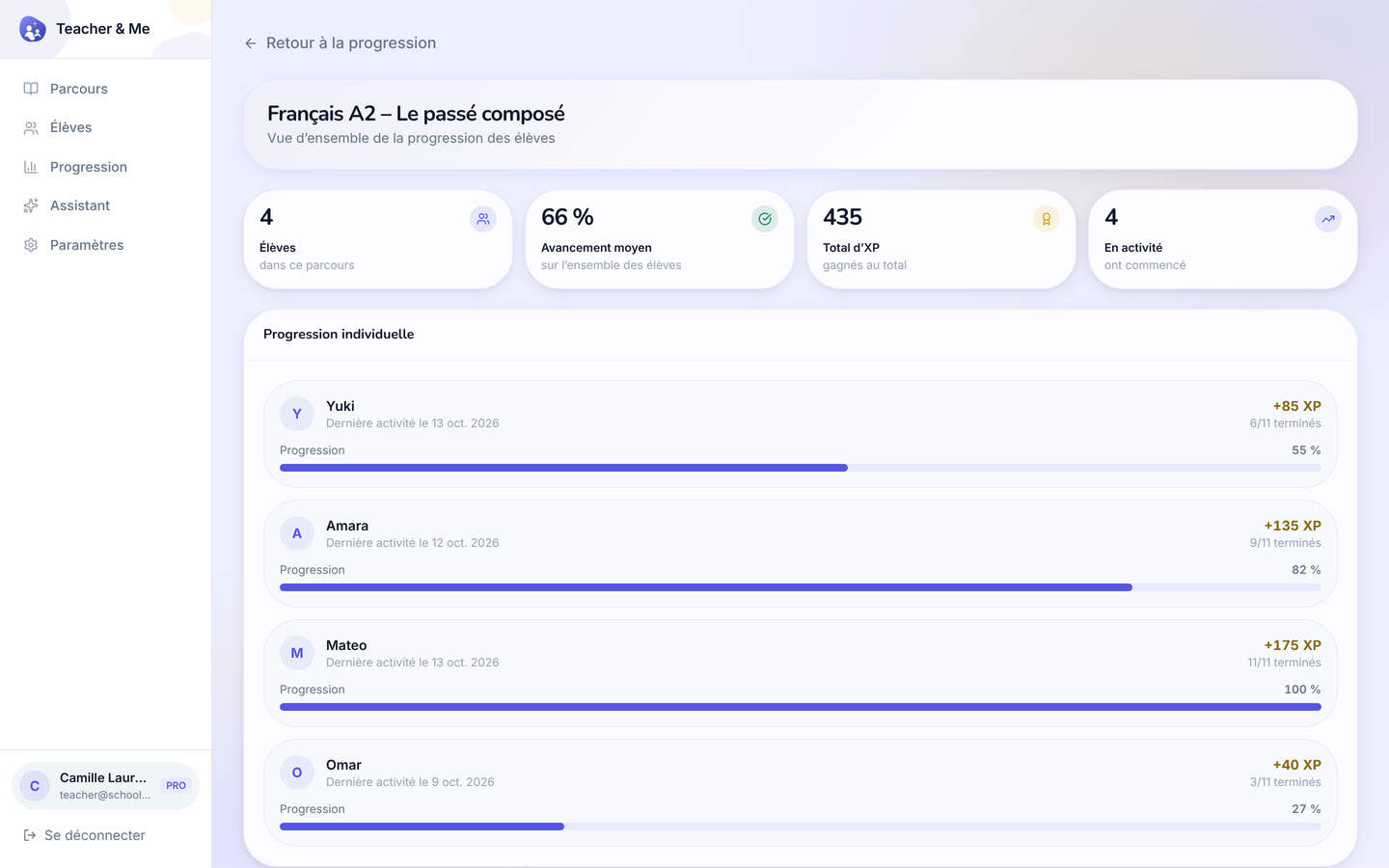Click the sparkle icon beside Assistant
Image resolution: width=1389 pixels, height=868 pixels.
click(31, 205)
